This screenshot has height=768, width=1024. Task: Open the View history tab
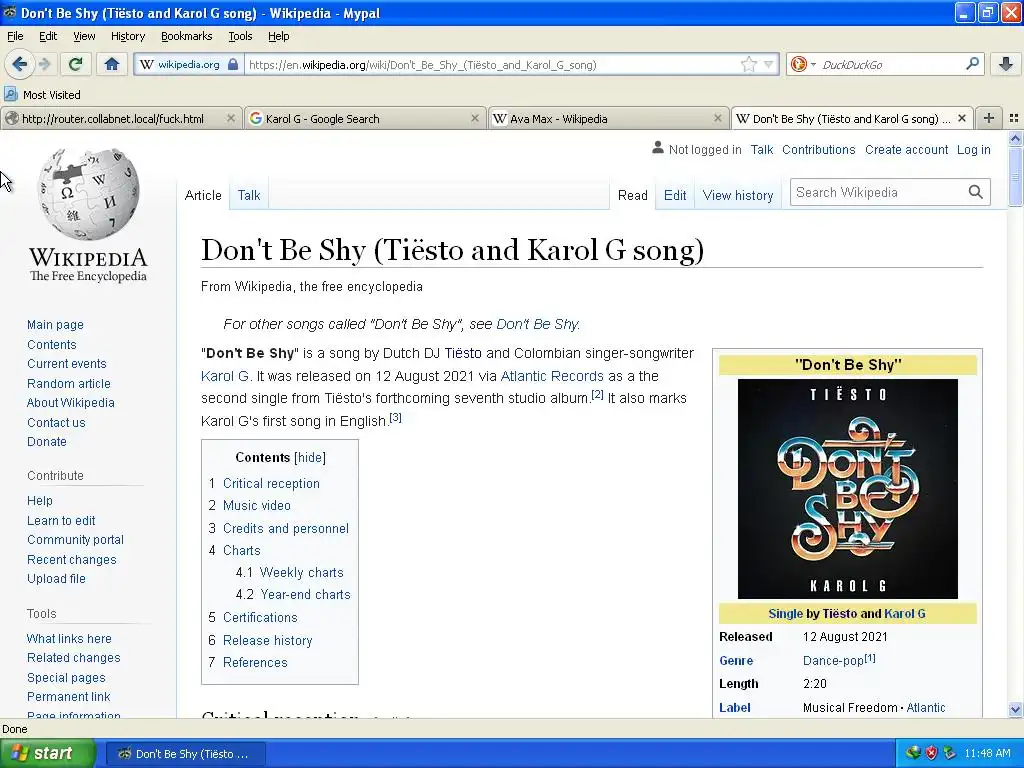(x=738, y=195)
